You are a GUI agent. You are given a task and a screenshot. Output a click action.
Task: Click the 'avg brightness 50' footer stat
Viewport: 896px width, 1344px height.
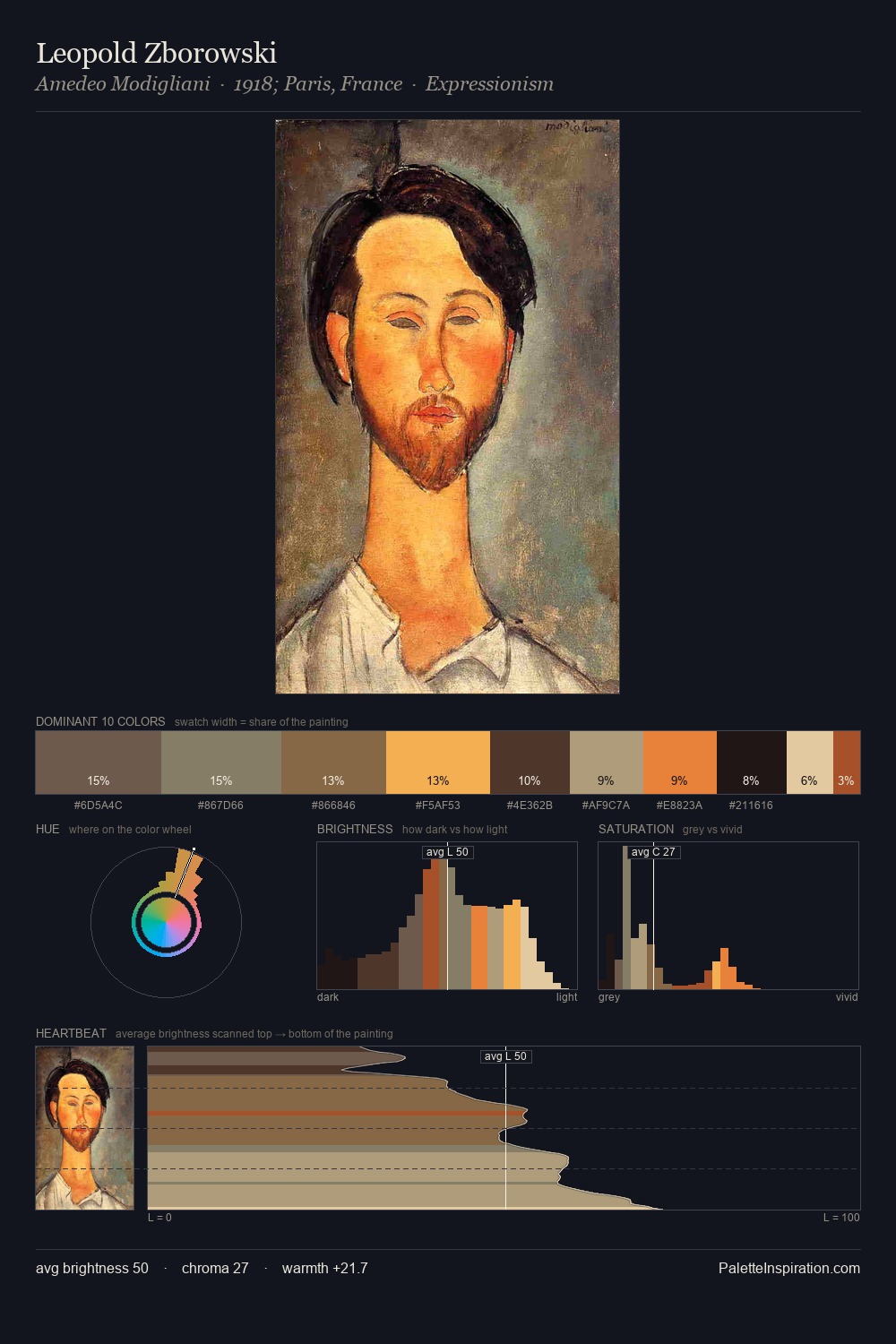92,1268
